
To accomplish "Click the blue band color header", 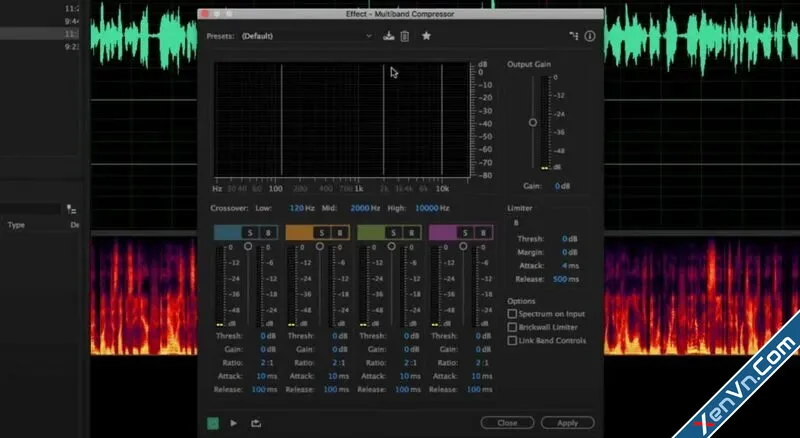I will (x=228, y=233).
